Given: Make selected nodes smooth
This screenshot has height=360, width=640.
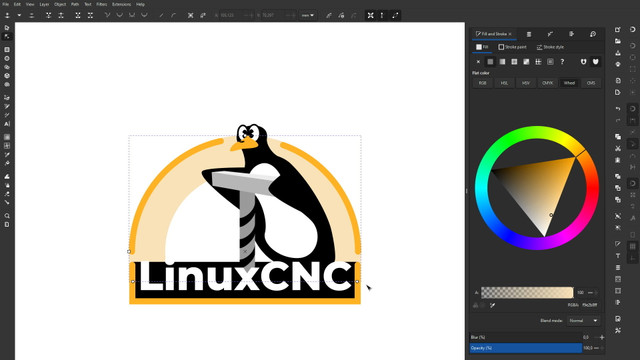Looking at the screenshot, I should [x=120, y=15].
